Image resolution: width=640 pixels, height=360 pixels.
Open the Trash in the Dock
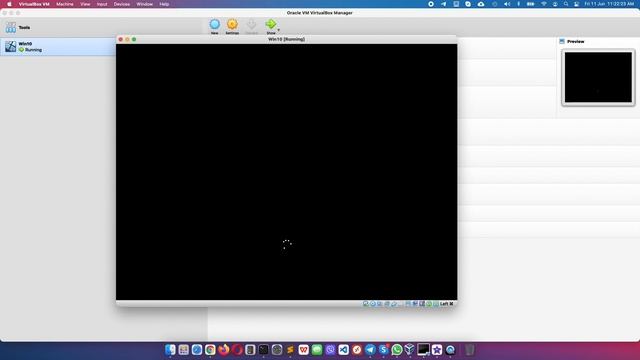470,350
